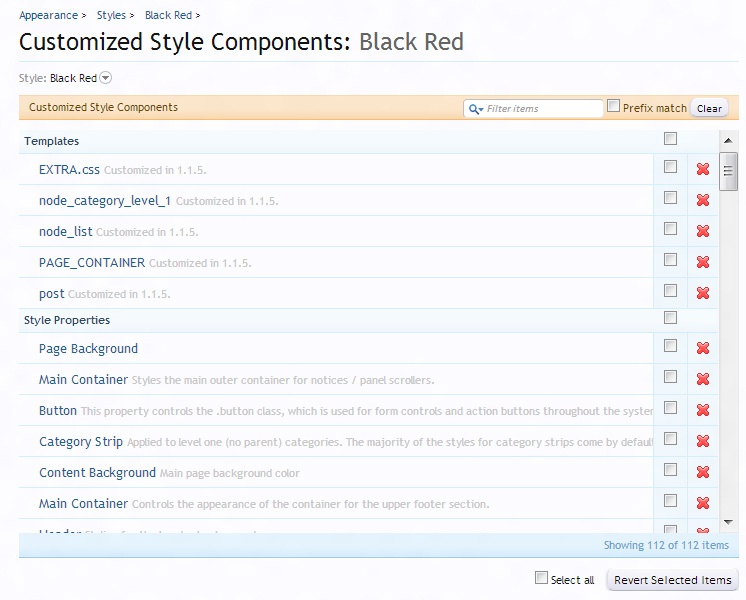Tick the Templates group checkbox
Viewport: 746px width, 600px height.
pos(670,138)
